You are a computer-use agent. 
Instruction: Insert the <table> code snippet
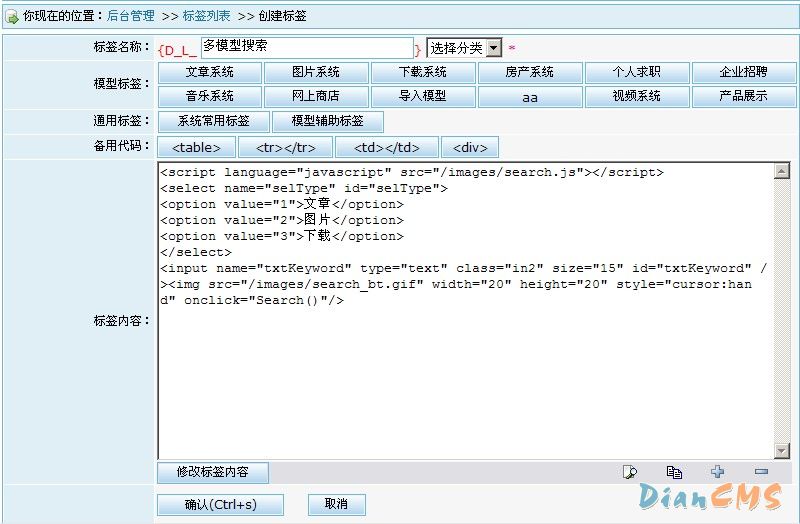tap(196, 147)
